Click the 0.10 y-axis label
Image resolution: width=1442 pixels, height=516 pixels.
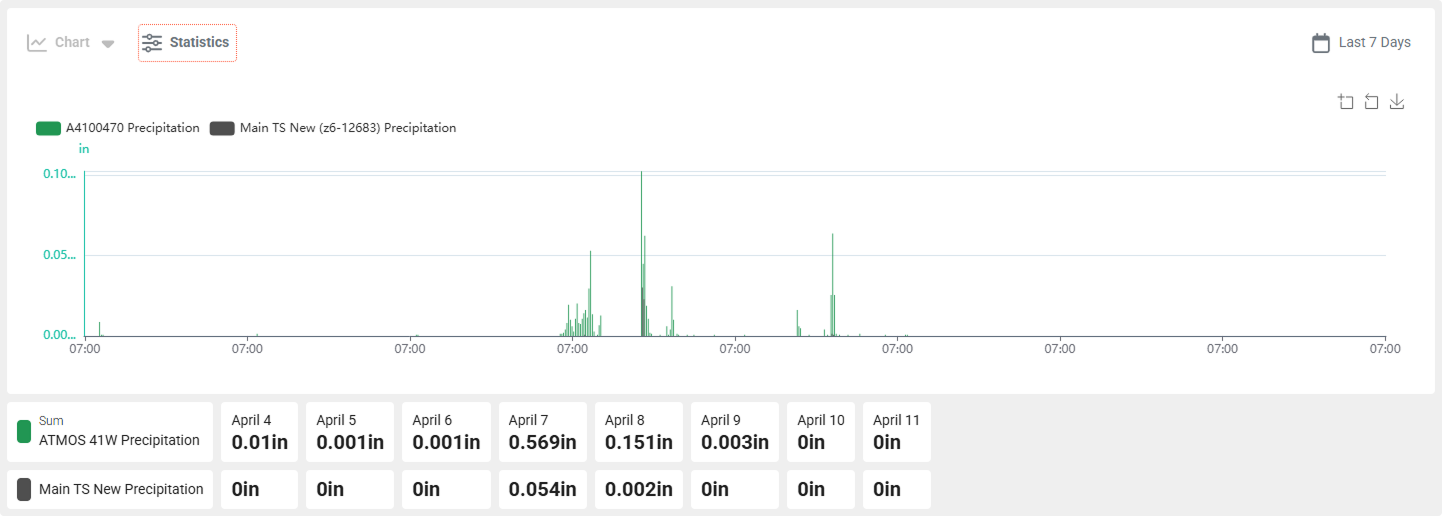(59, 174)
